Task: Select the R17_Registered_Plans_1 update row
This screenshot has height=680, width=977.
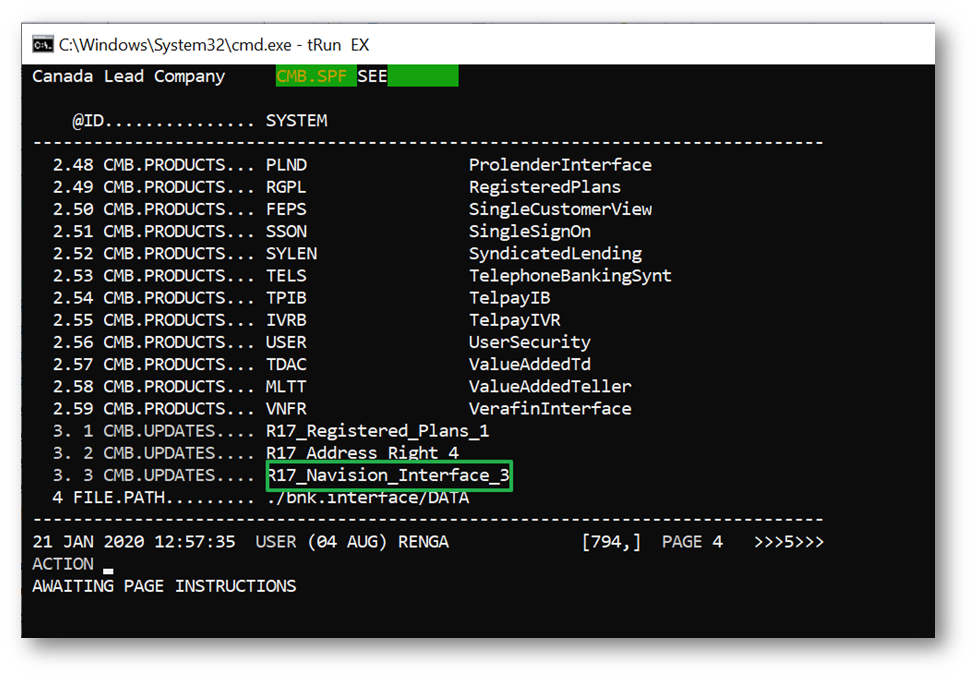Action: pyautogui.click(x=377, y=431)
